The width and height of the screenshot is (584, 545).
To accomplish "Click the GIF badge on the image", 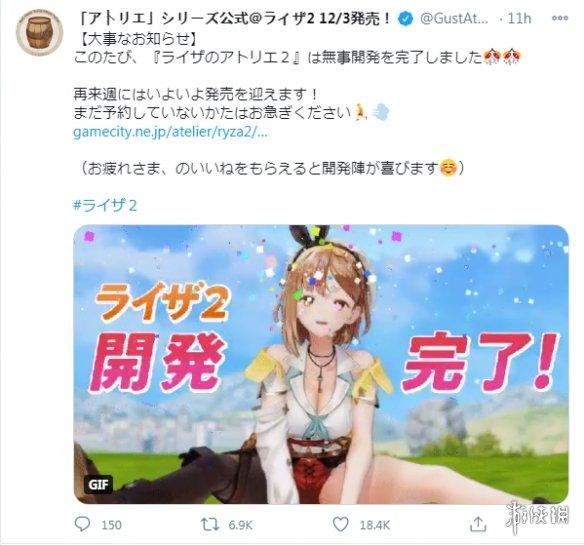I will pyautogui.click(x=98, y=485).
